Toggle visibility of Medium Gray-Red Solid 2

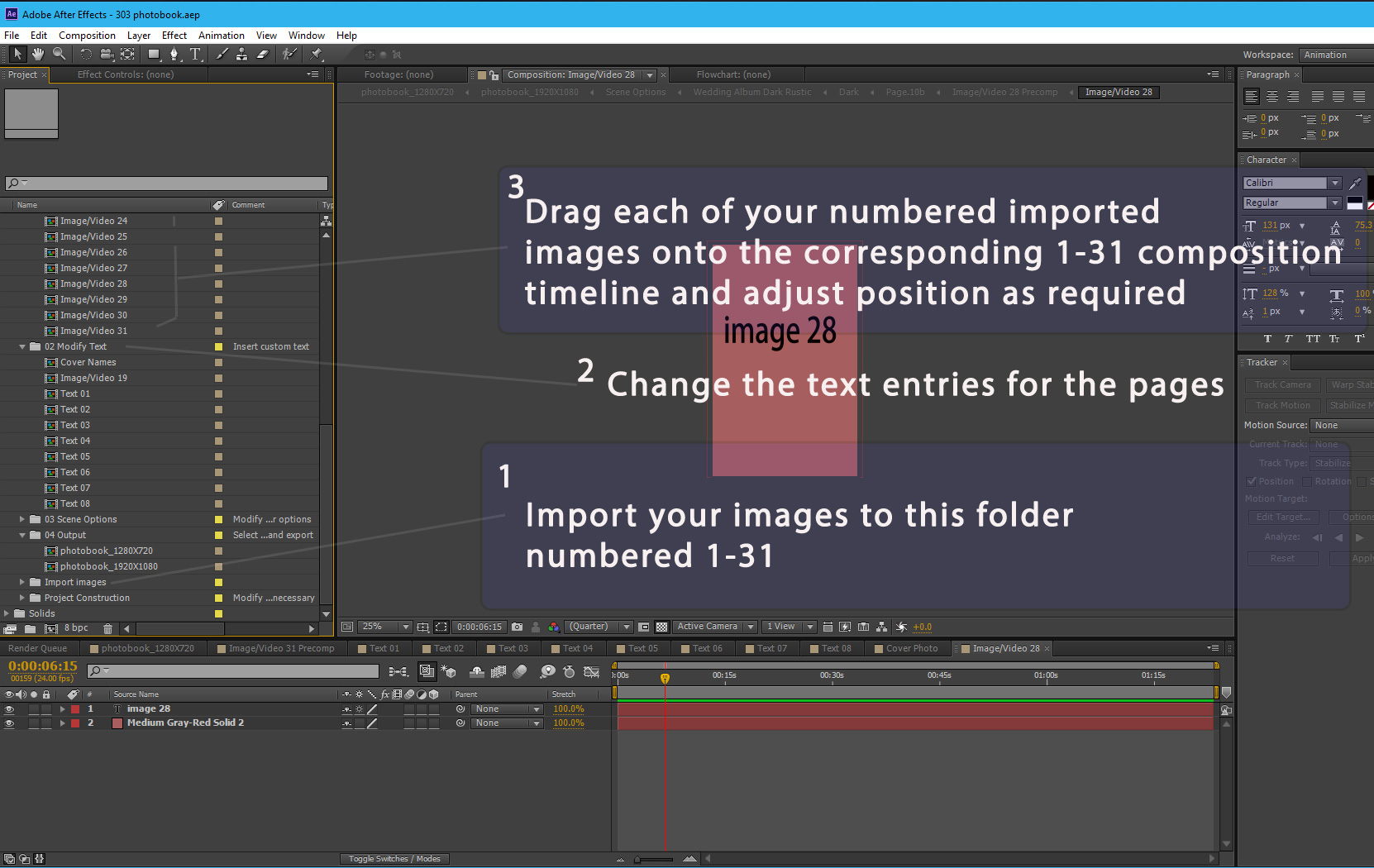pyautogui.click(x=10, y=723)
